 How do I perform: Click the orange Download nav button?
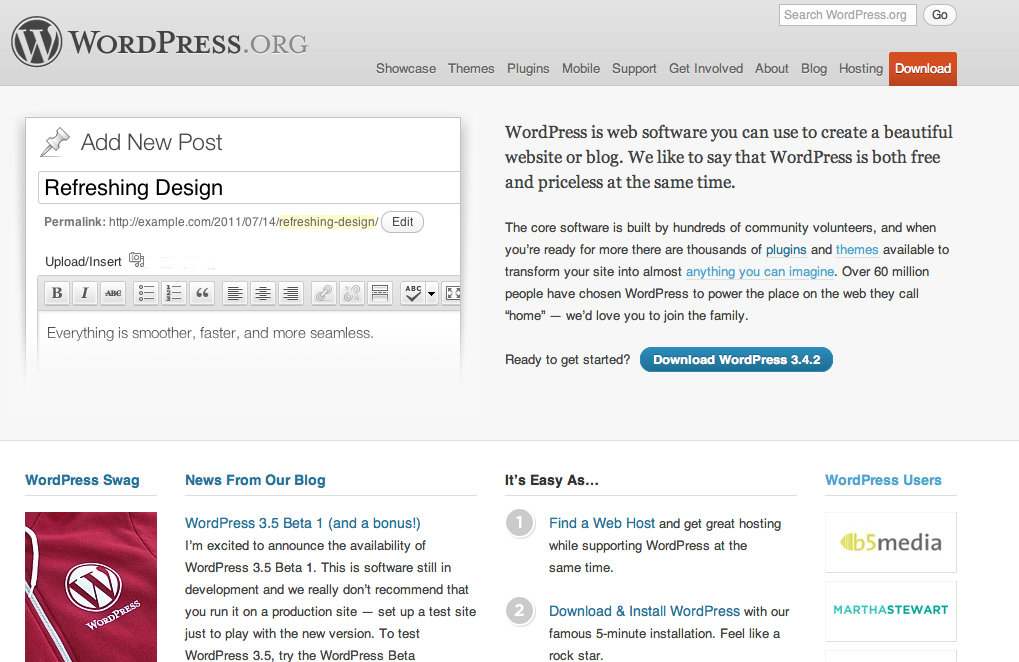[923, 69]
